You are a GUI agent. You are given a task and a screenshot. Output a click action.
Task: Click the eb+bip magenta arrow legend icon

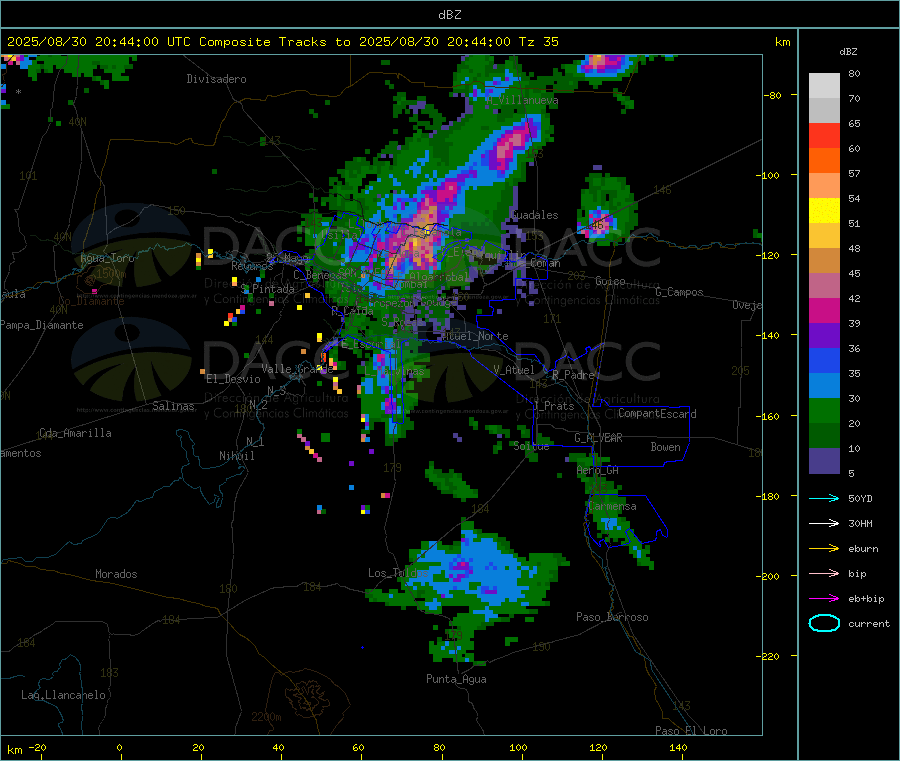[x=824, y=598]
